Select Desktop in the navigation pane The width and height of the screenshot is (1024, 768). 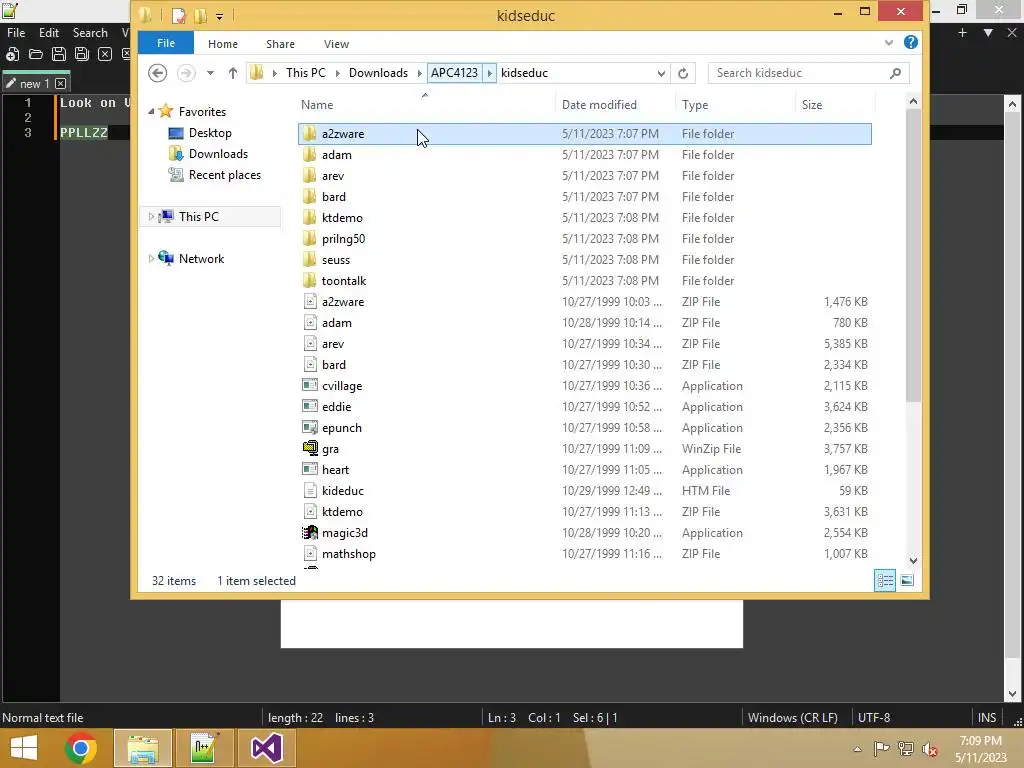[x=210, y=133]
